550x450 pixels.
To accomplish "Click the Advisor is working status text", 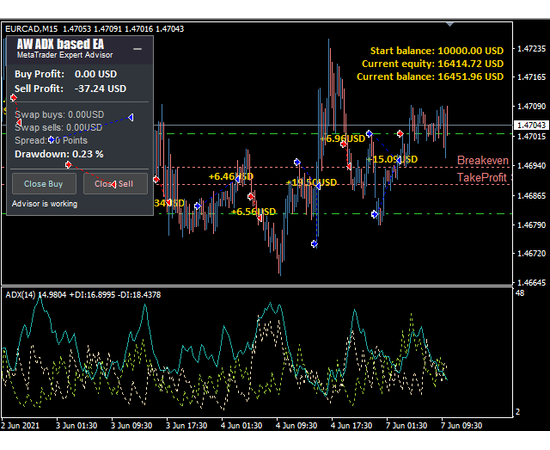I will coord(45,204).
